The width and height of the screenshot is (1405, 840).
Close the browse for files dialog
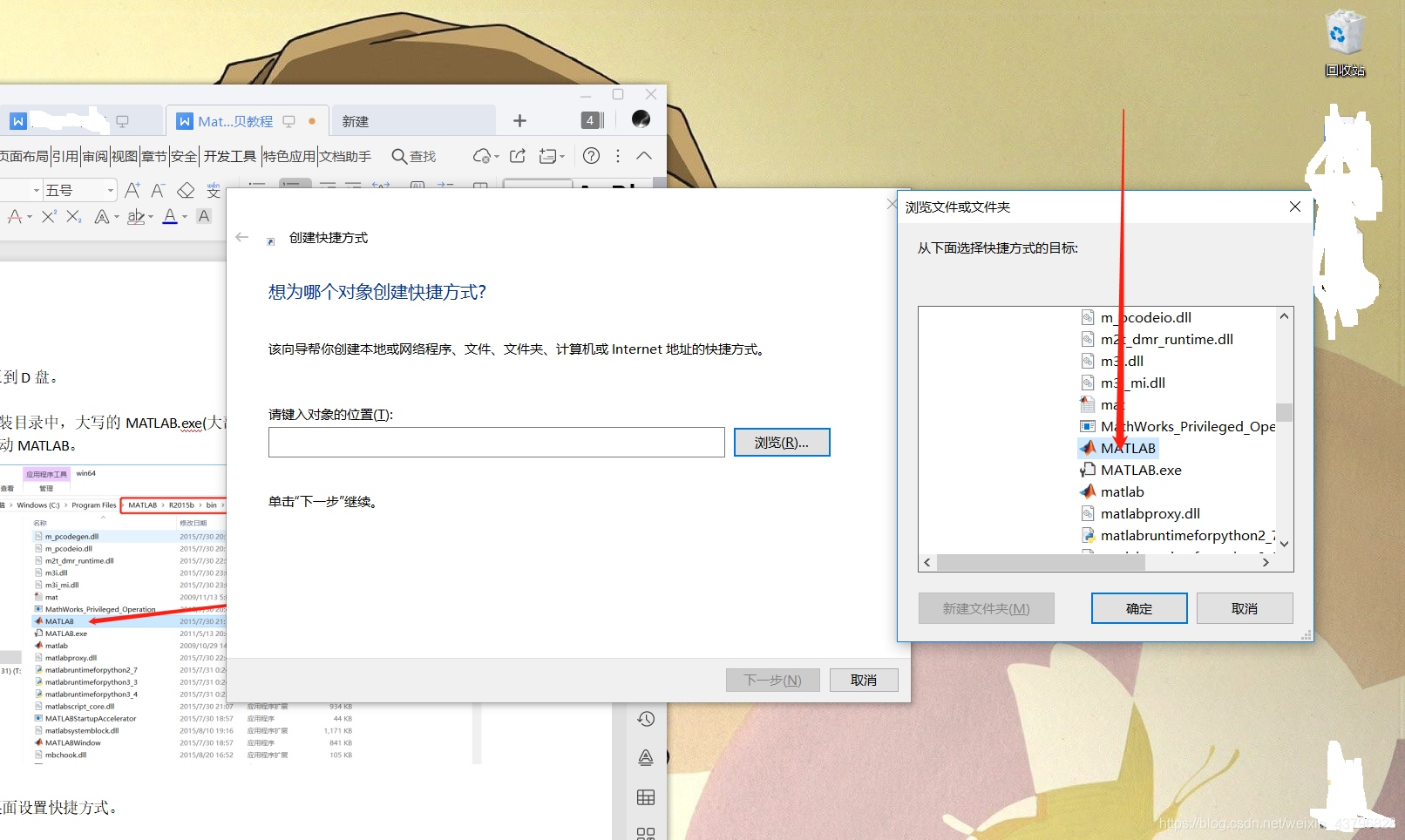coord(1294,207)
